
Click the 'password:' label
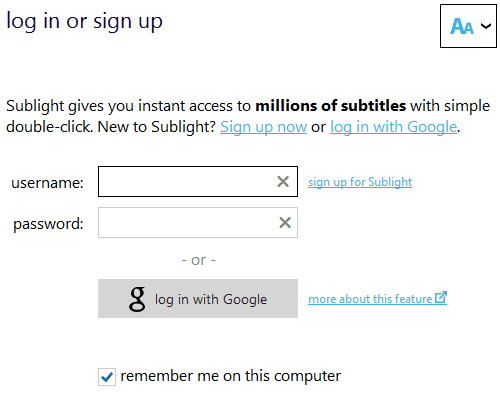[x=48, y=224]
